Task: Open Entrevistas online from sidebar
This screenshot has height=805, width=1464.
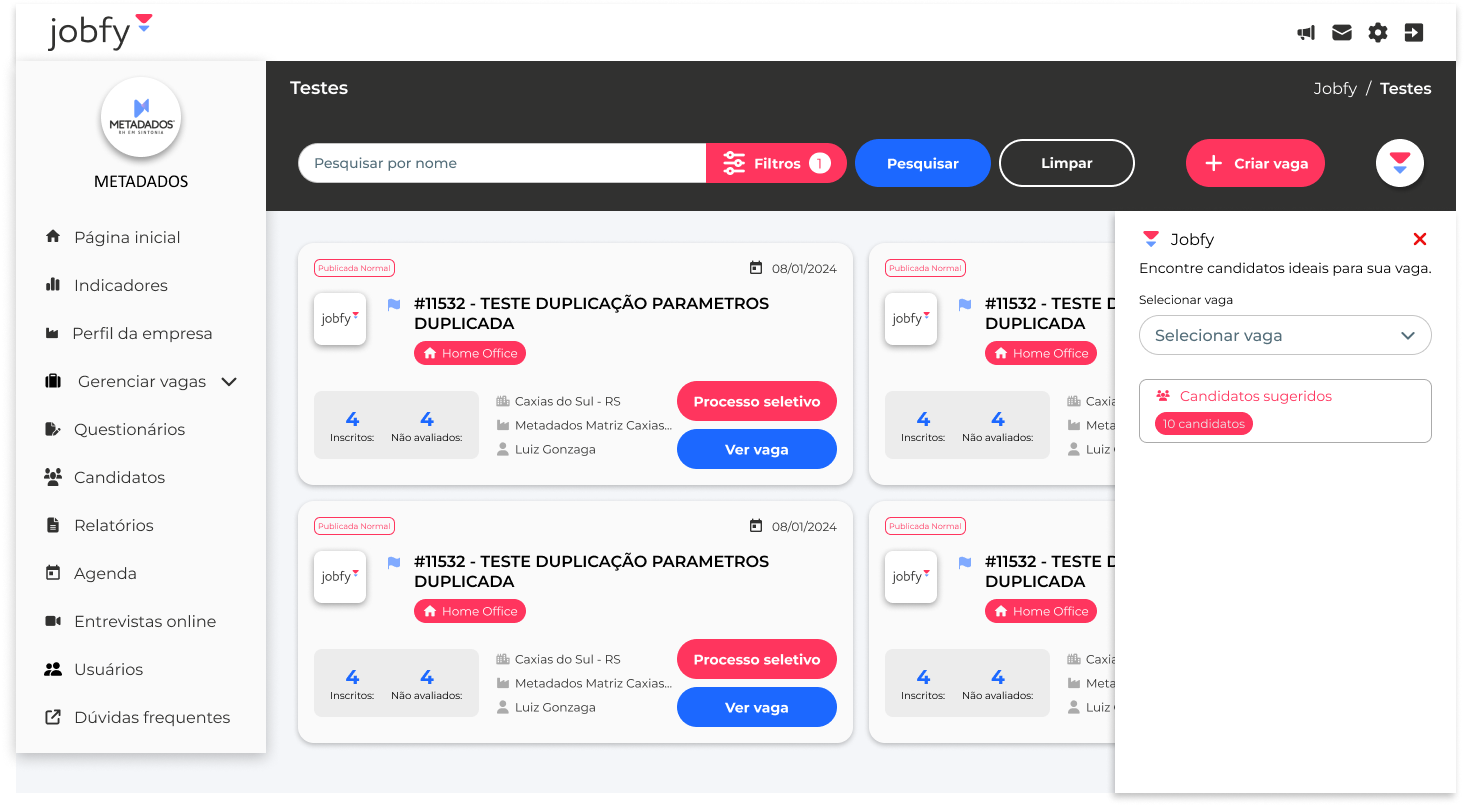Action: click(x=144, y=621)
